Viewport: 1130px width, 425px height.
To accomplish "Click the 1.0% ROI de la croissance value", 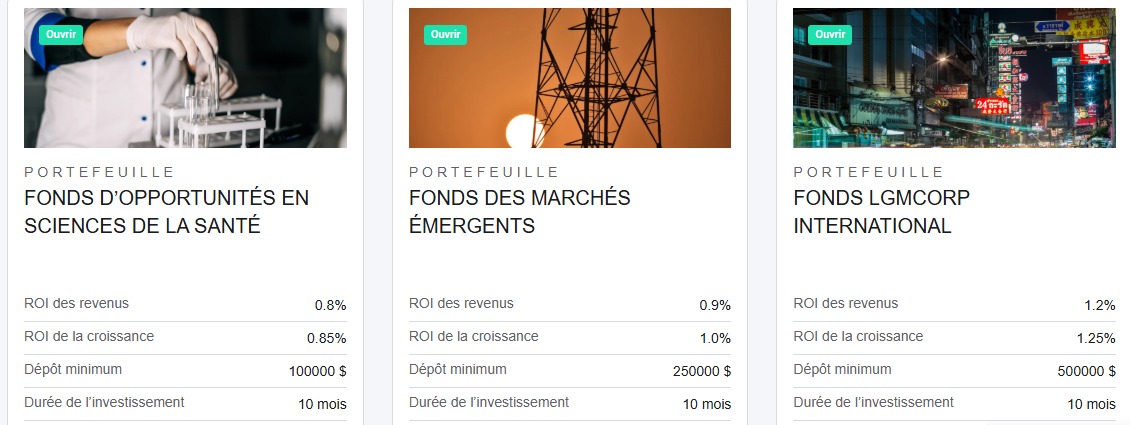I will [715, 338].
